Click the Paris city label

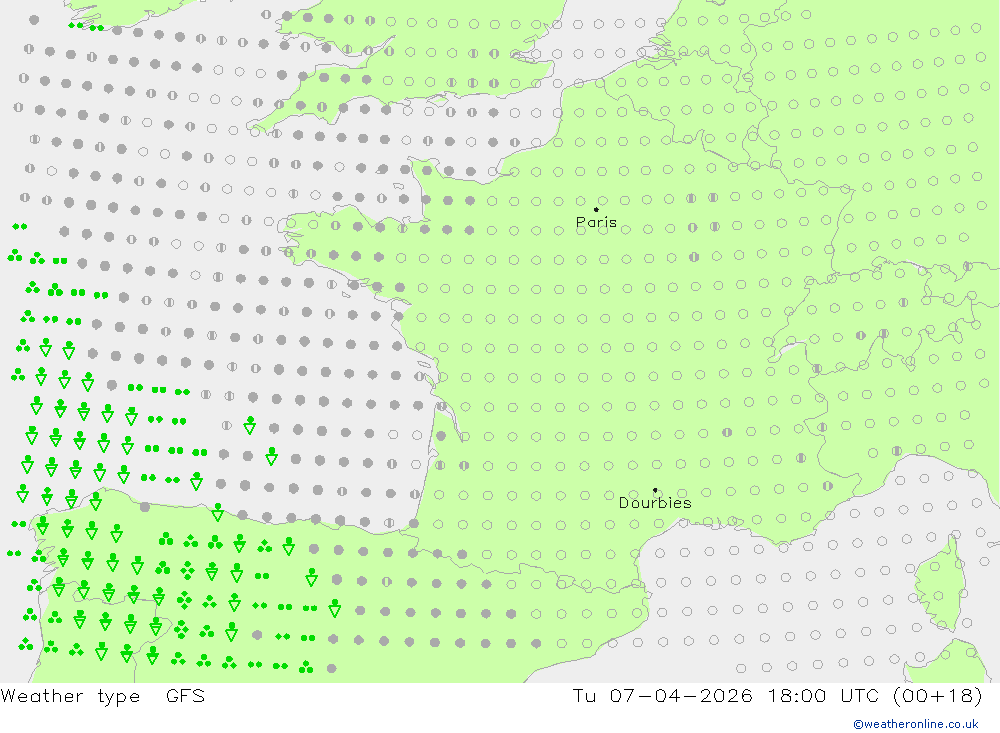[x=596, y=223]
